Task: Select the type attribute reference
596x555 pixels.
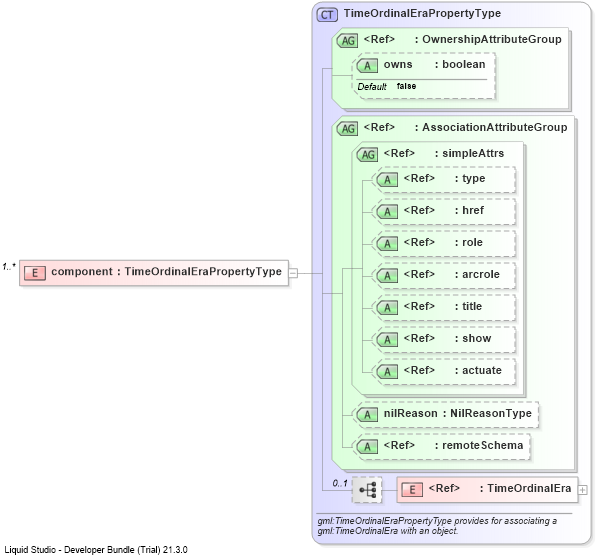Action: click(x=444, y=179)
